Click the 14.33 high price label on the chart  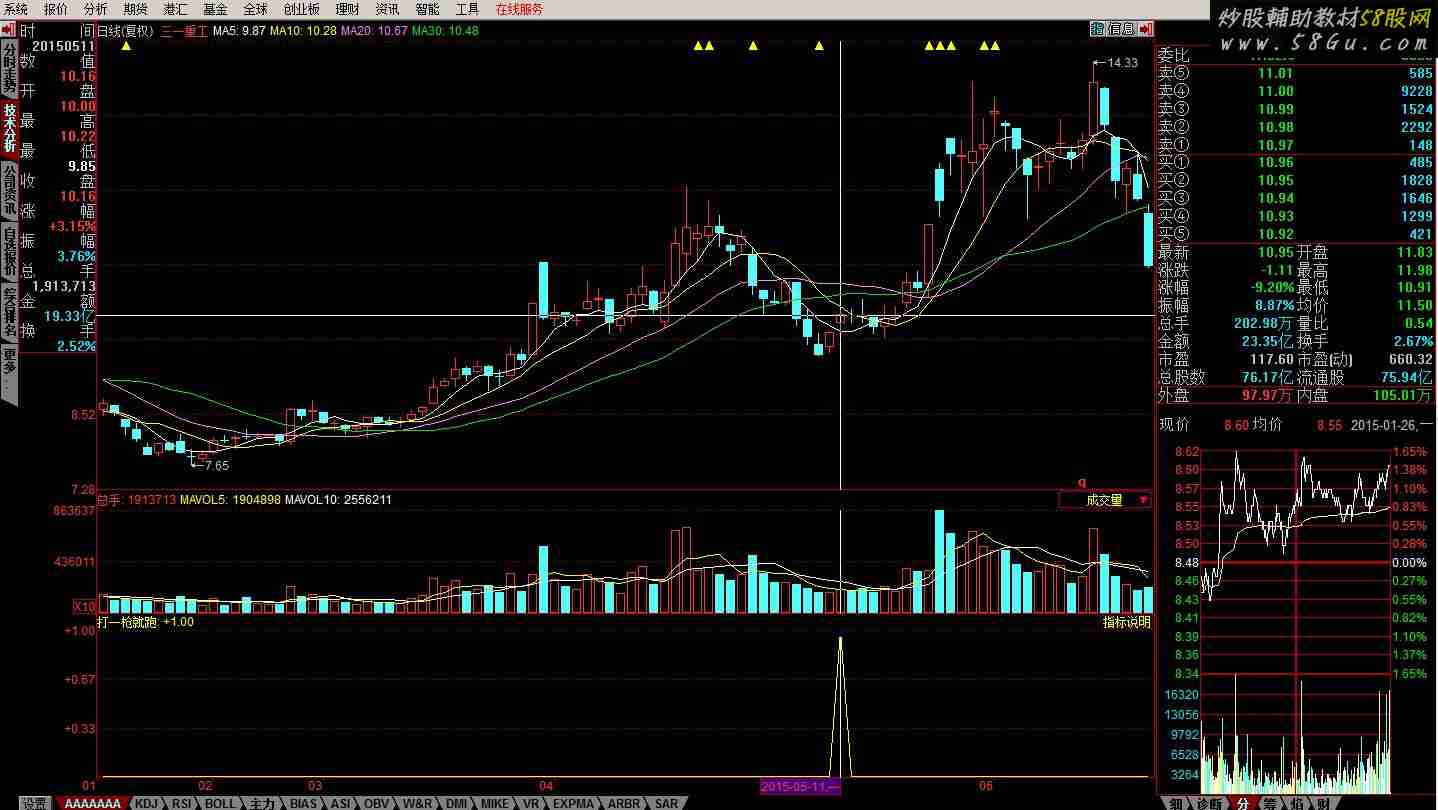pyautogui.click(x=1122, y=63)
